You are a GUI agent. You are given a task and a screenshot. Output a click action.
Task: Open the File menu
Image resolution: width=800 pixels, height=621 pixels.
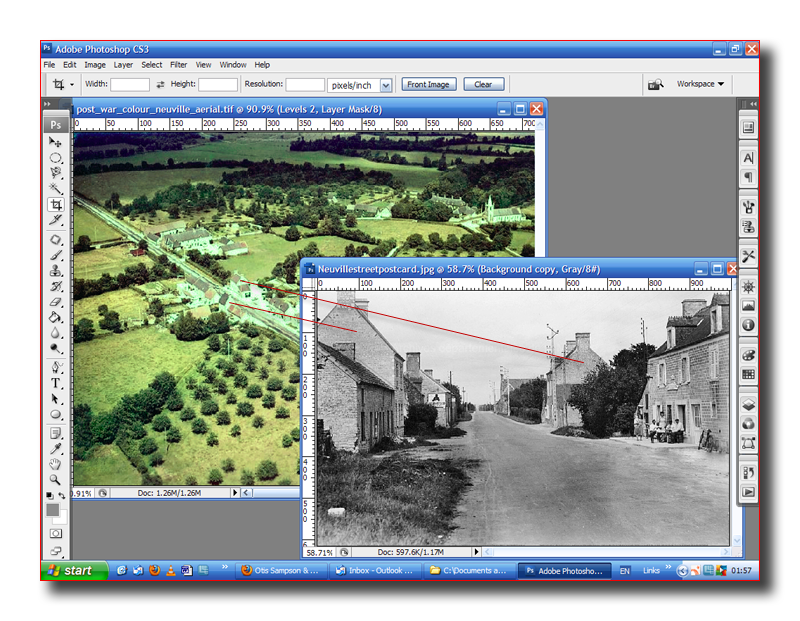[x=49, y=65]
